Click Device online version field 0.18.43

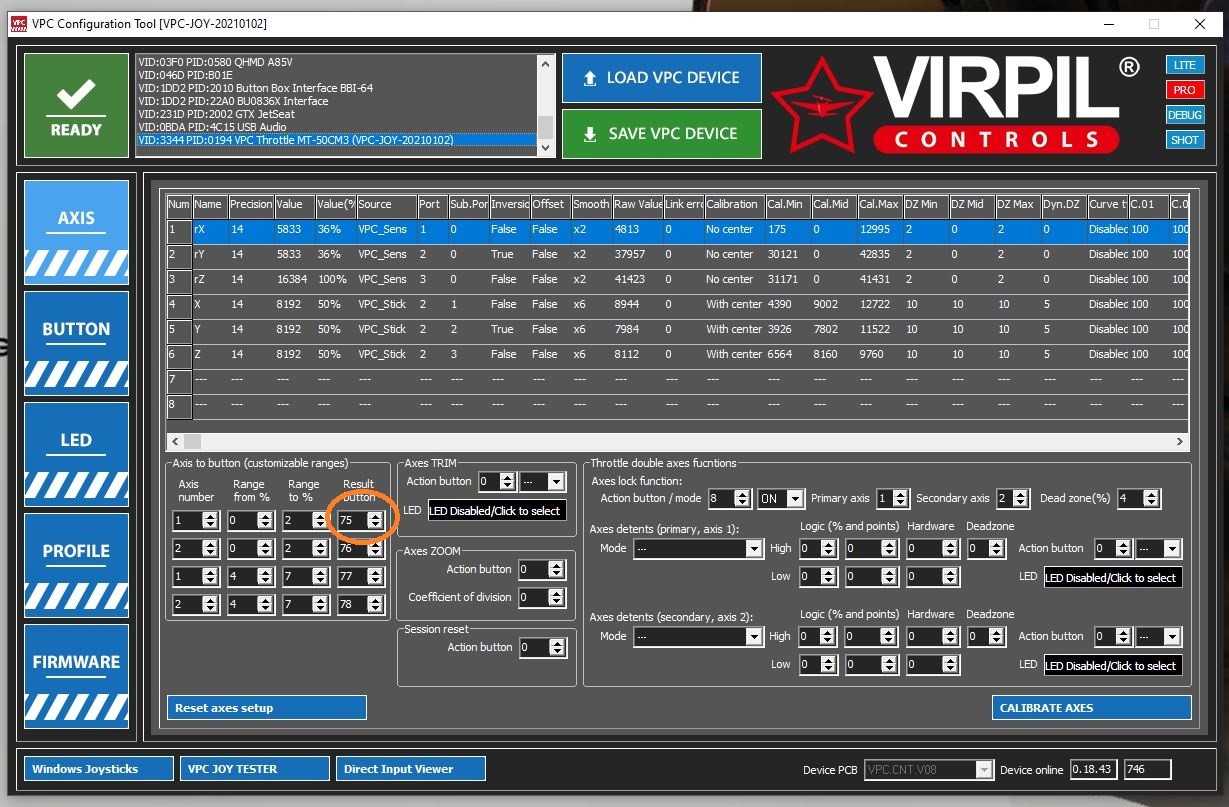1094,769
